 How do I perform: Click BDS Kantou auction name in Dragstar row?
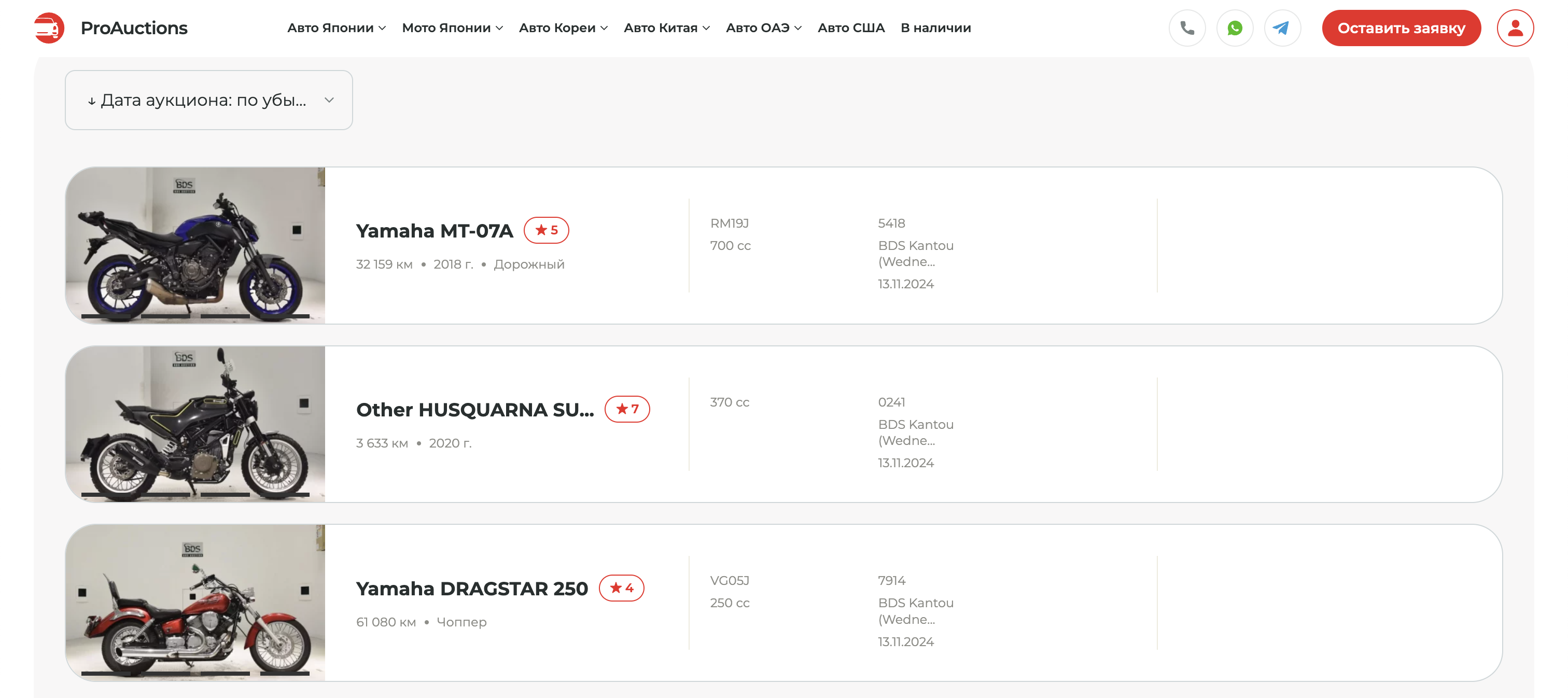pos(916,611)
